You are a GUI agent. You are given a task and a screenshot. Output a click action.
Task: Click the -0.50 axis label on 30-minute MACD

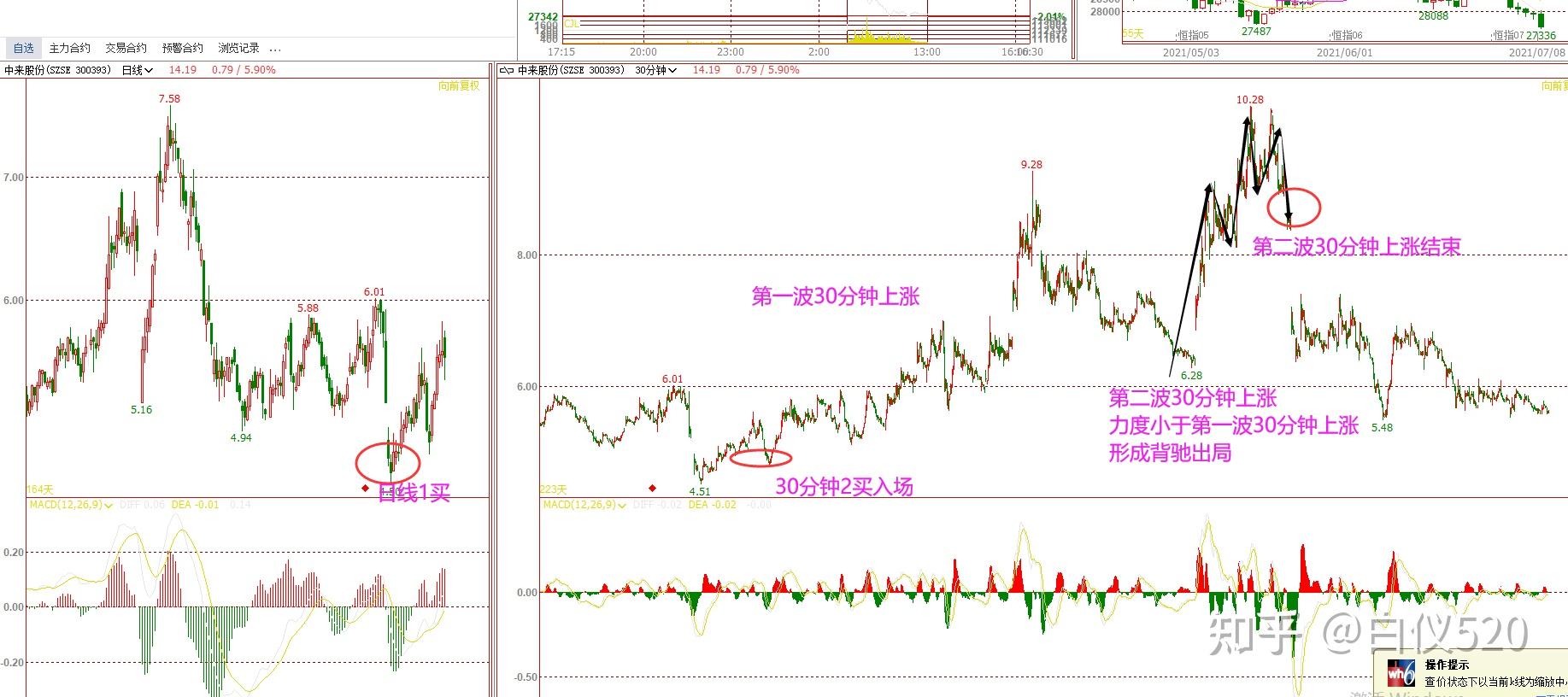click(x=526, y=677)
